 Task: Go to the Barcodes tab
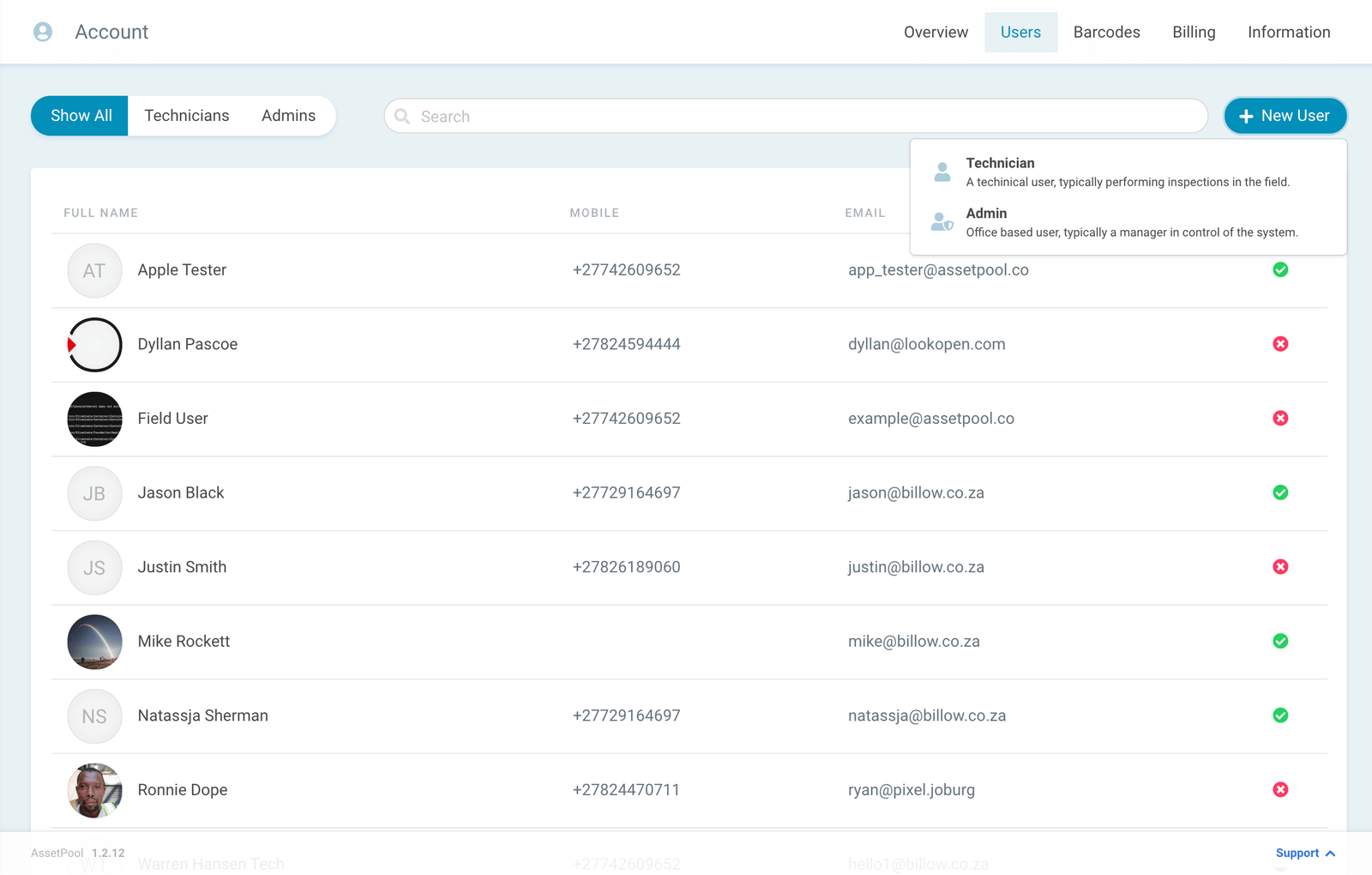coord(1106,32)
